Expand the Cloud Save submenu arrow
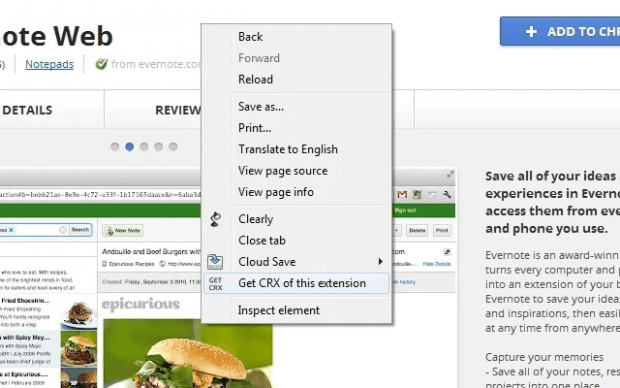The height and width of the screenshot is (388, 620). point(380,261)
